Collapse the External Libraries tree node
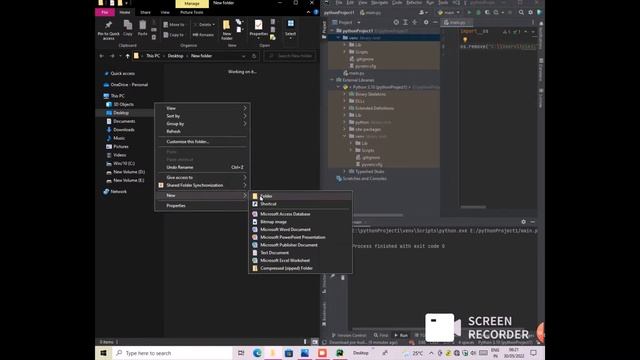 point(332,80)
